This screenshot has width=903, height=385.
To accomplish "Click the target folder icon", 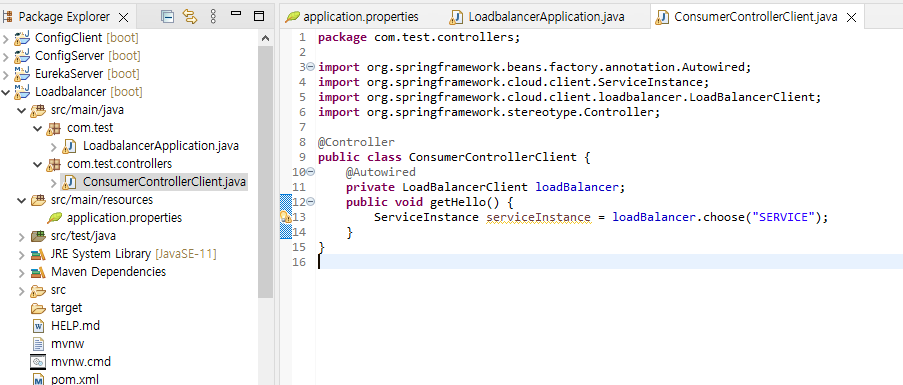I will [38, 308].
